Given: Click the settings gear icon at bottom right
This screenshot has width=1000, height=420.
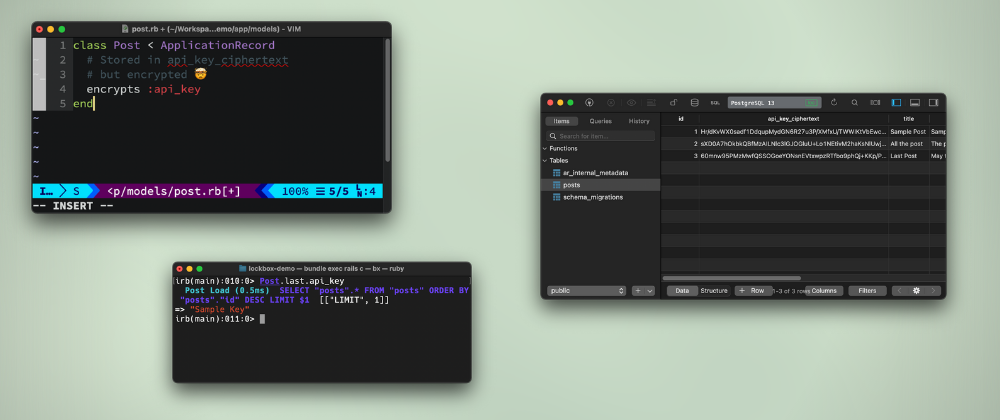Looking at the screenshot, I should click(916, 290).
